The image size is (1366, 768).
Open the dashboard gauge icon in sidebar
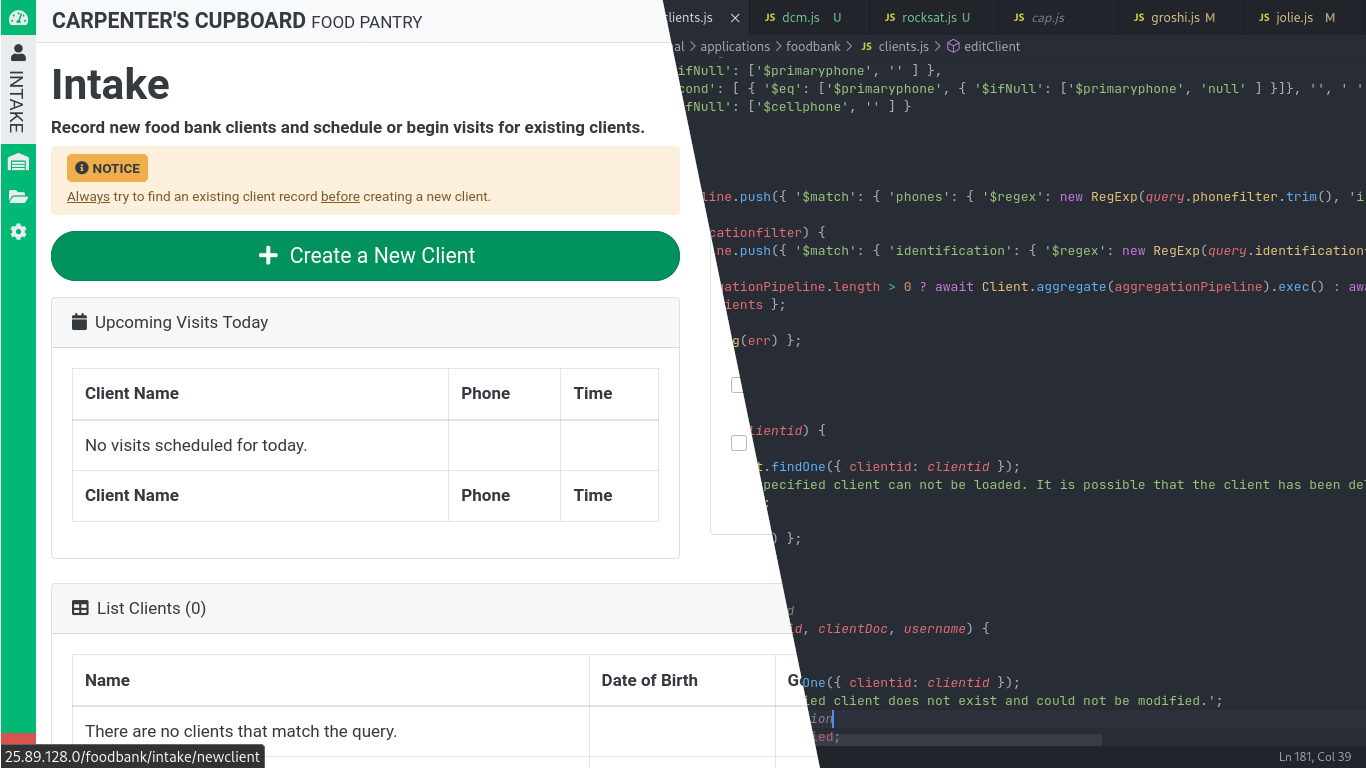click(x=18, y=18)
